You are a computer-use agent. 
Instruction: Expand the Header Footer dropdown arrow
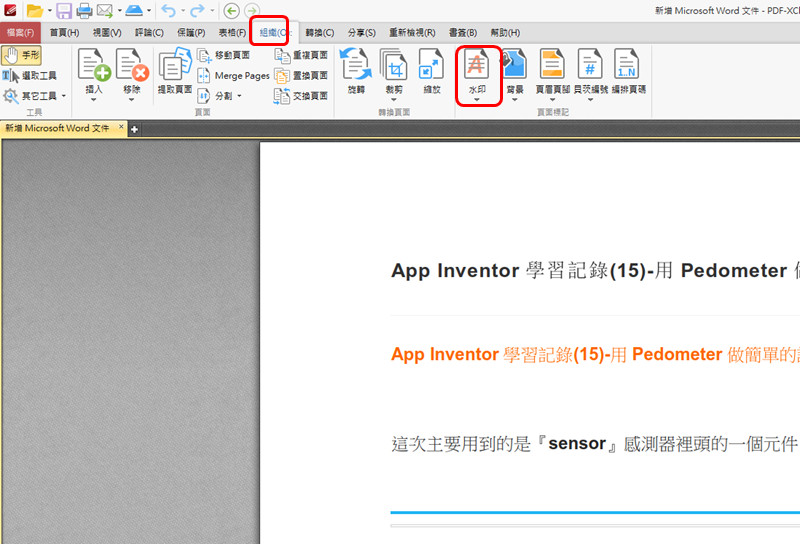point(553,100)
